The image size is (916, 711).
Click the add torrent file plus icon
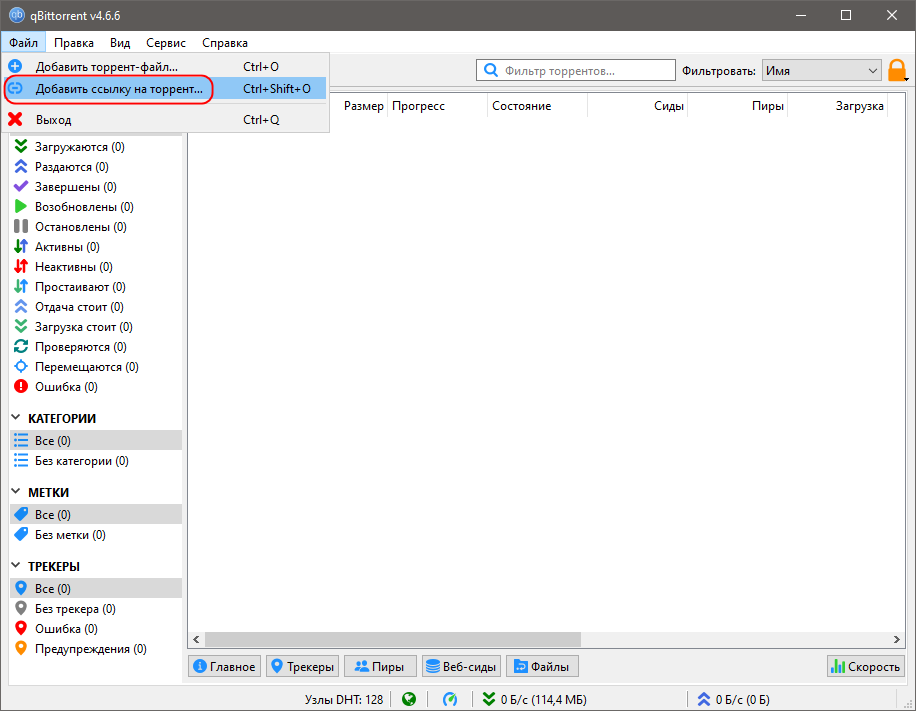pyautogui.click(x=15, y=66)
